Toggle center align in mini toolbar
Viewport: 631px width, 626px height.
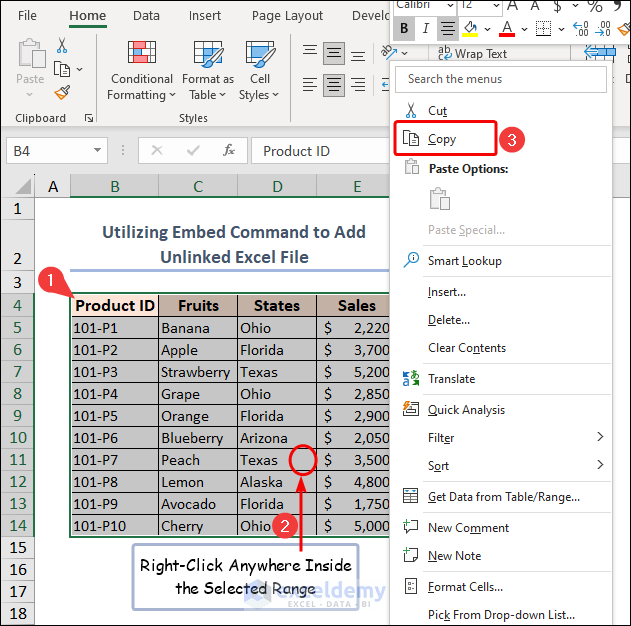[447, 29]
